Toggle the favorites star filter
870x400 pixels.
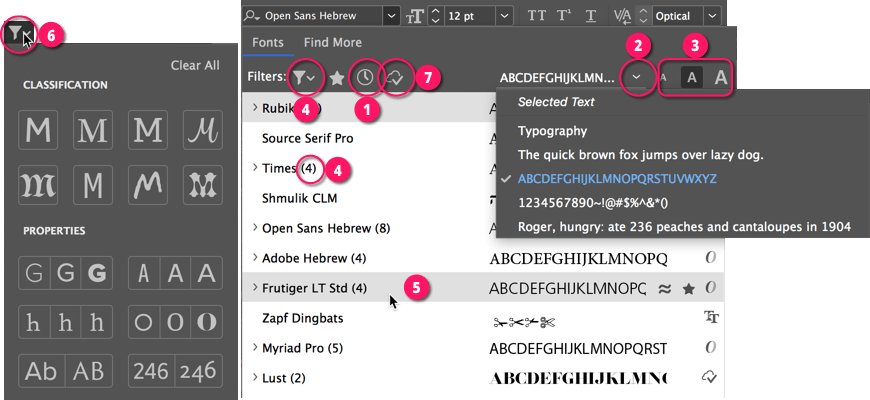click(337, 78)
